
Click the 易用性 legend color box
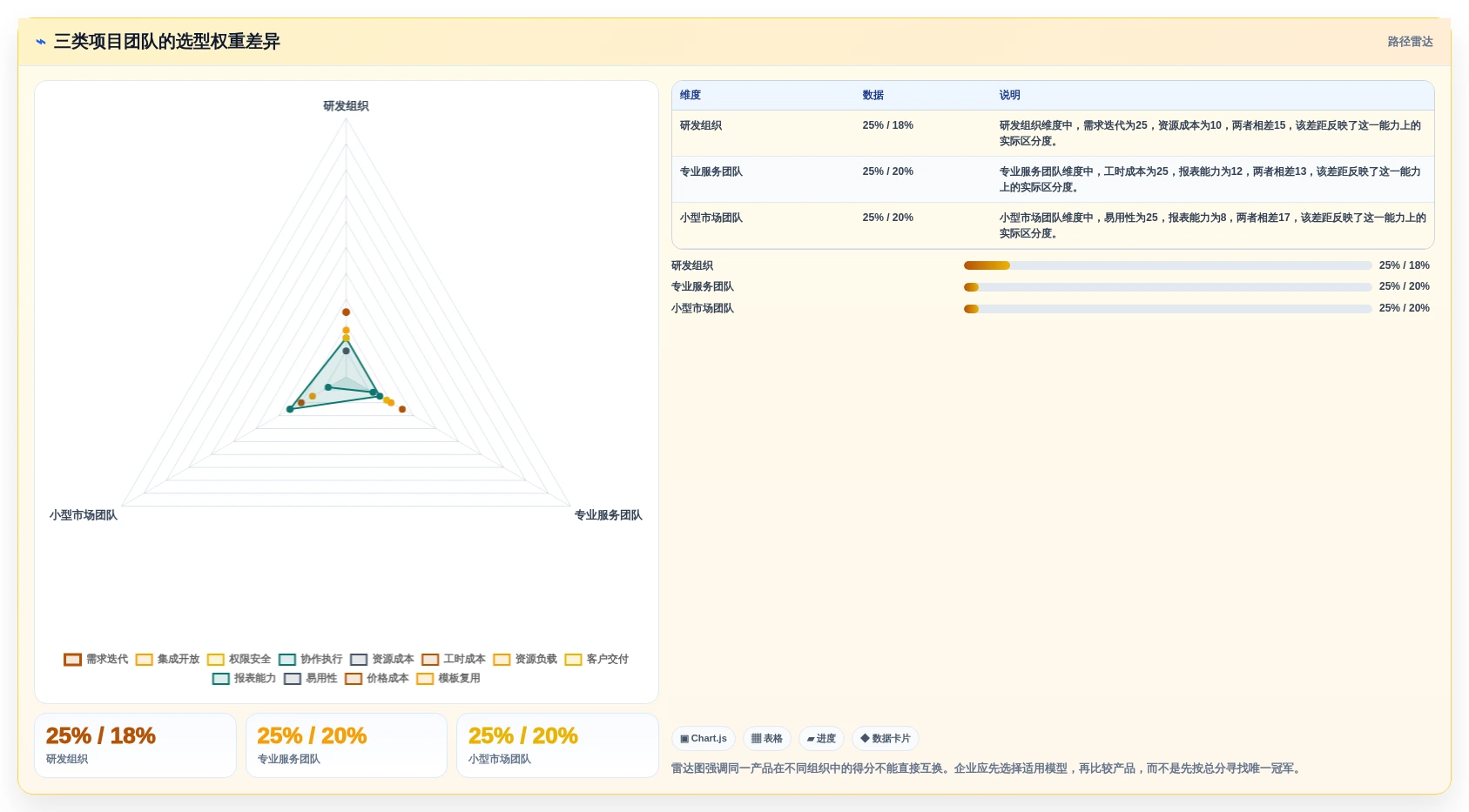293,679
